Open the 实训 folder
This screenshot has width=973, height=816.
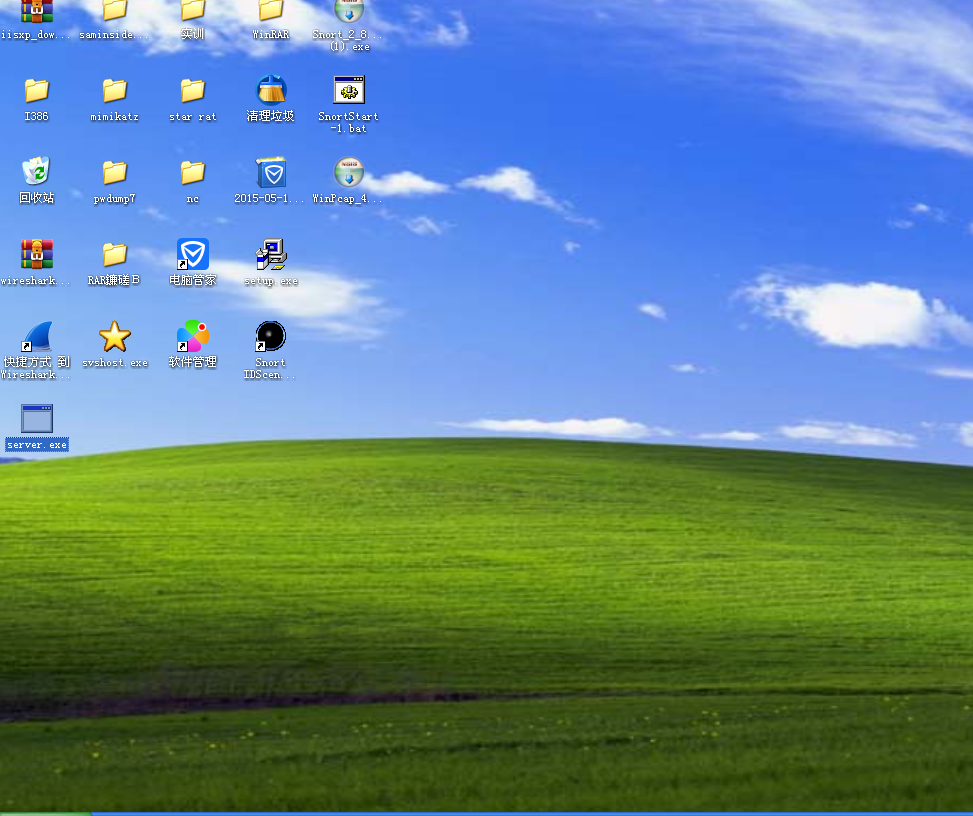click(193, 10)
